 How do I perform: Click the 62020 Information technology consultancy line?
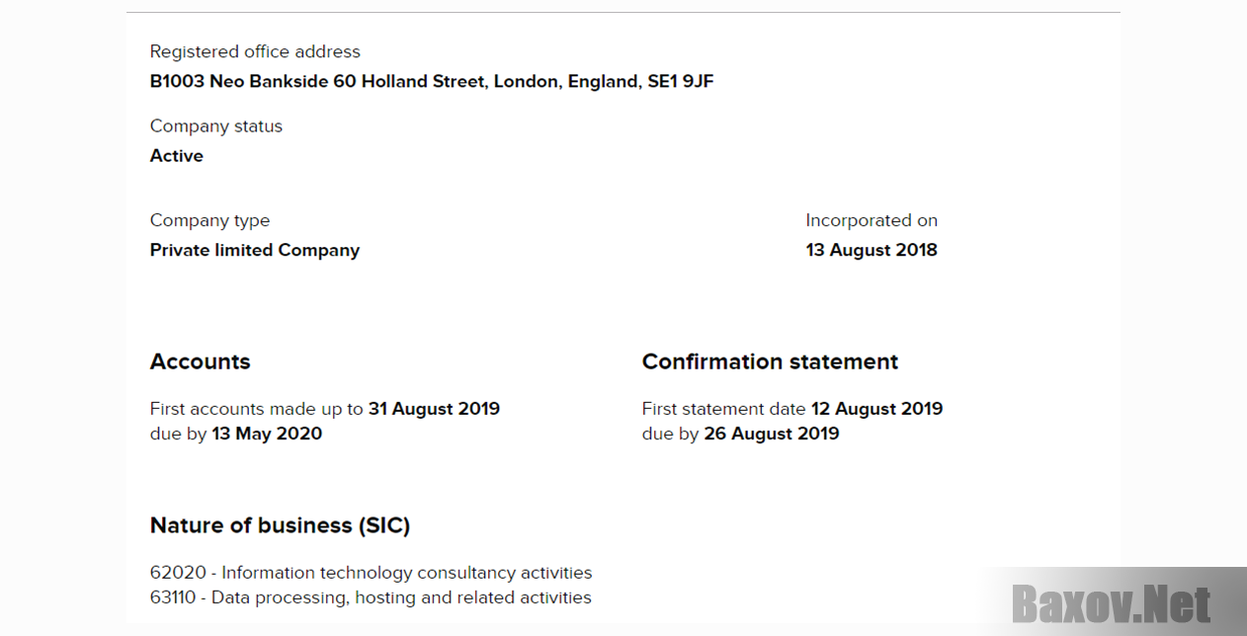coord(371,573)
